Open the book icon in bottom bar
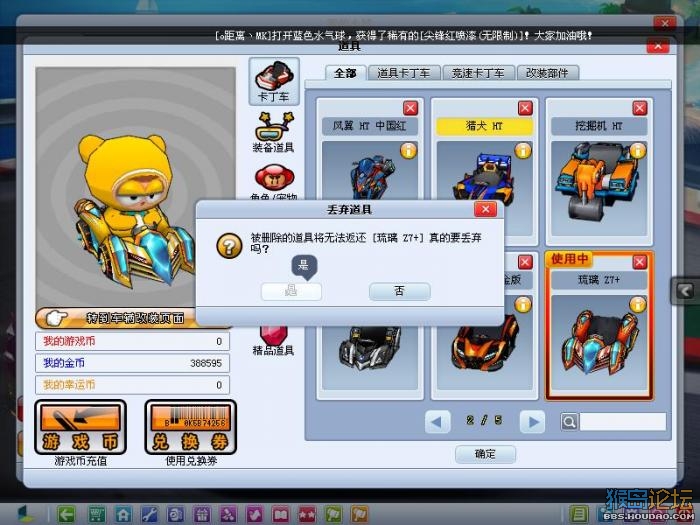 point(280,514)
